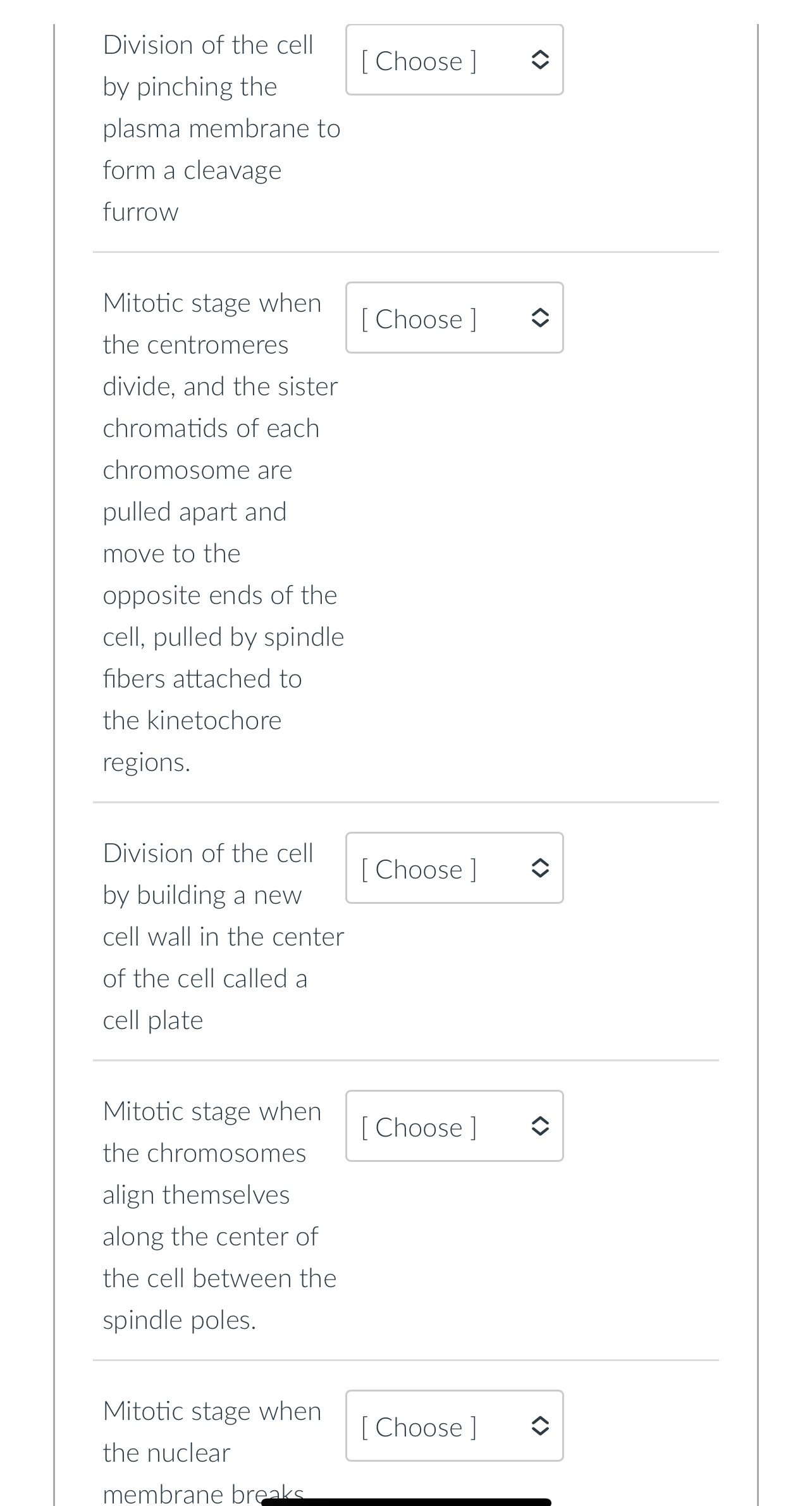
Task: Open the dropdown for chromosomes align stage
Action: (x=454, y=1126)
